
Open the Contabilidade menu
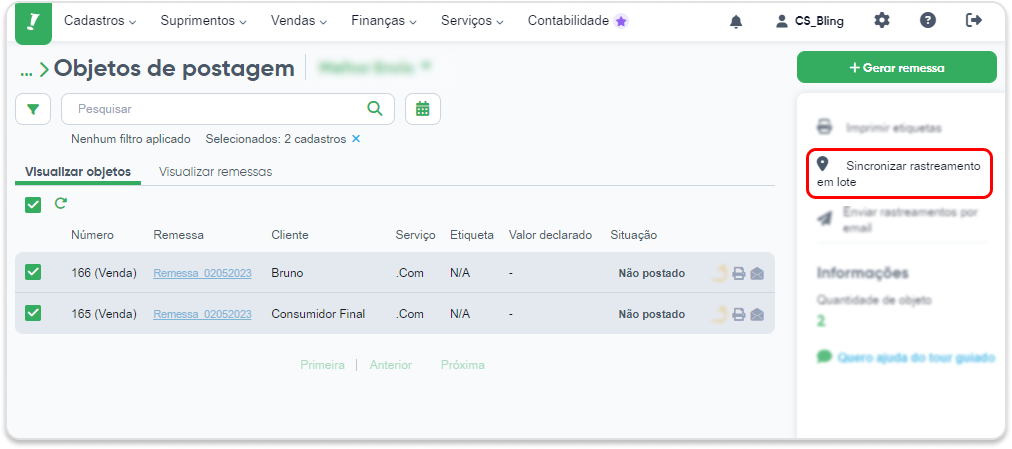pos(569,21)
